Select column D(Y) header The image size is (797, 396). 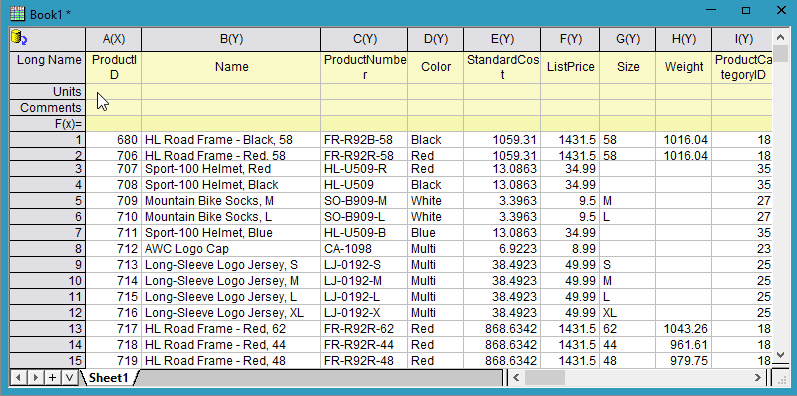435,39
